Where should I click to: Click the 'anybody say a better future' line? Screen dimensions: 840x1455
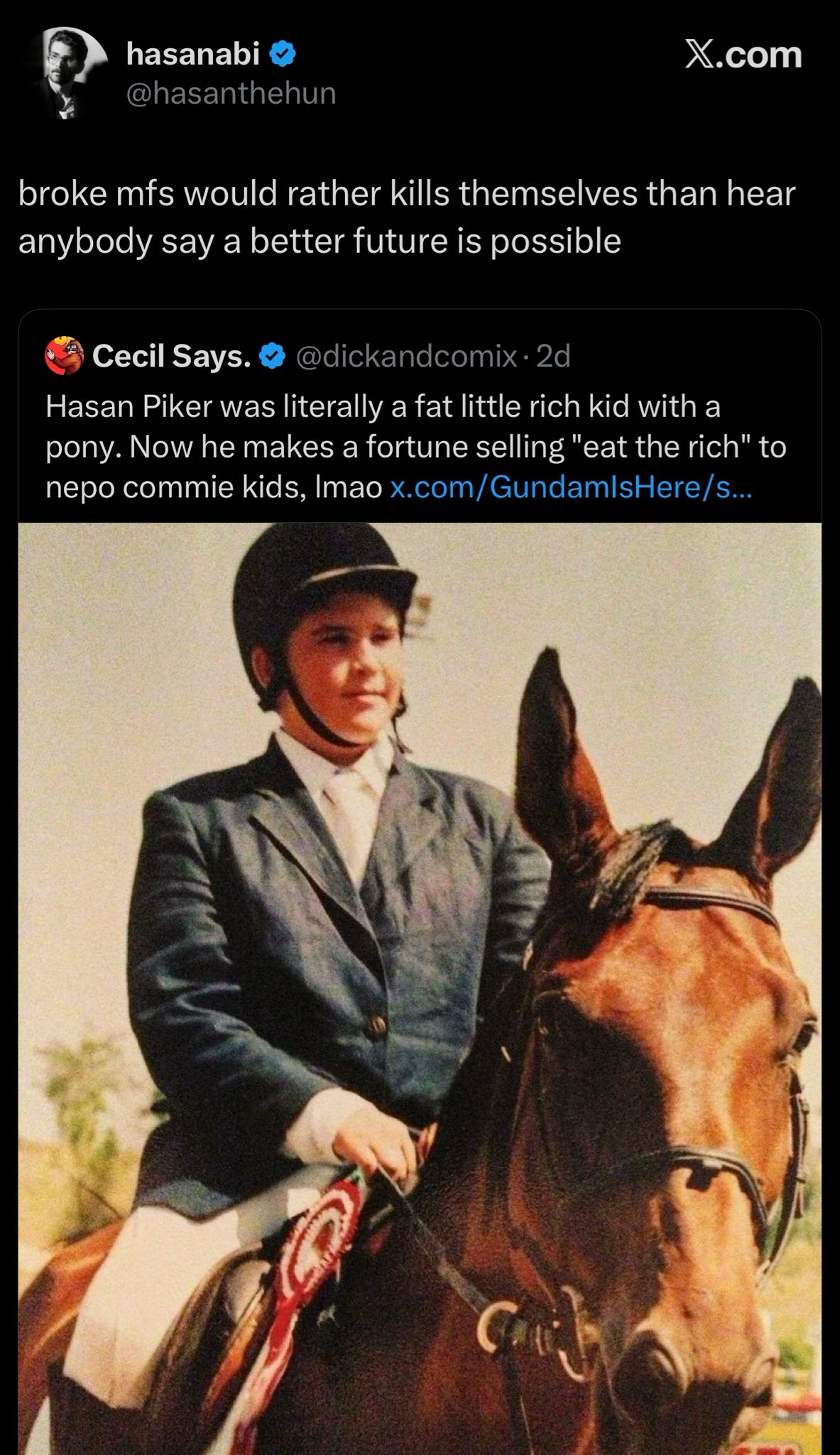tap(320, 241)
